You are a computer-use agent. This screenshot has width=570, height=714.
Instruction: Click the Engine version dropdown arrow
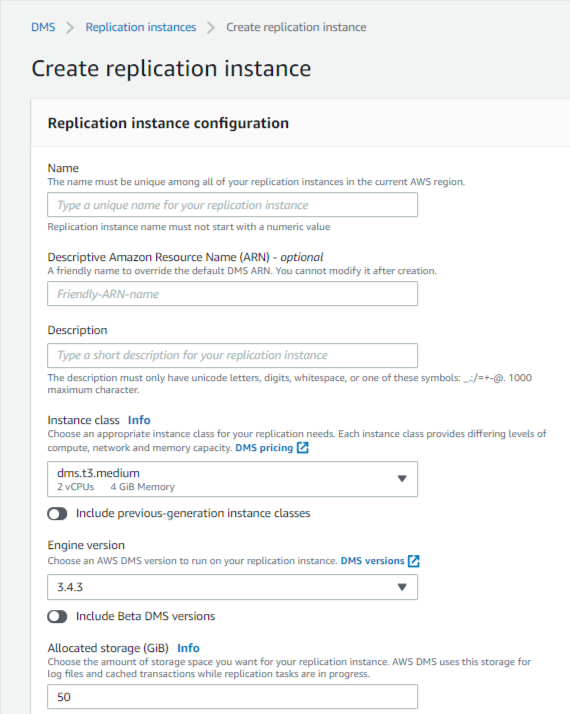click(x=402, y=587)
